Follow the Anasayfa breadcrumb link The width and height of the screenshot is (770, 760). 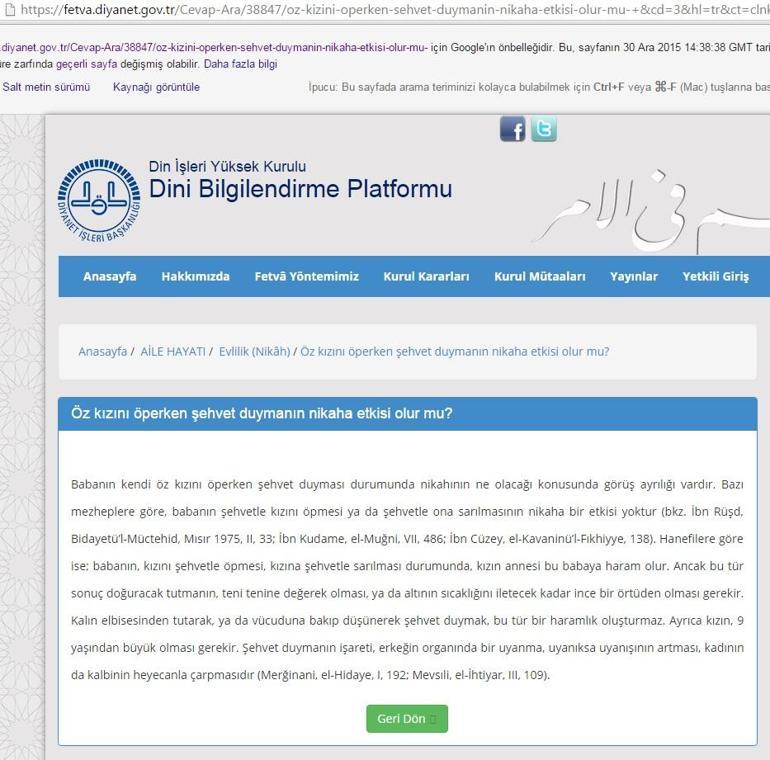point(103,352)
